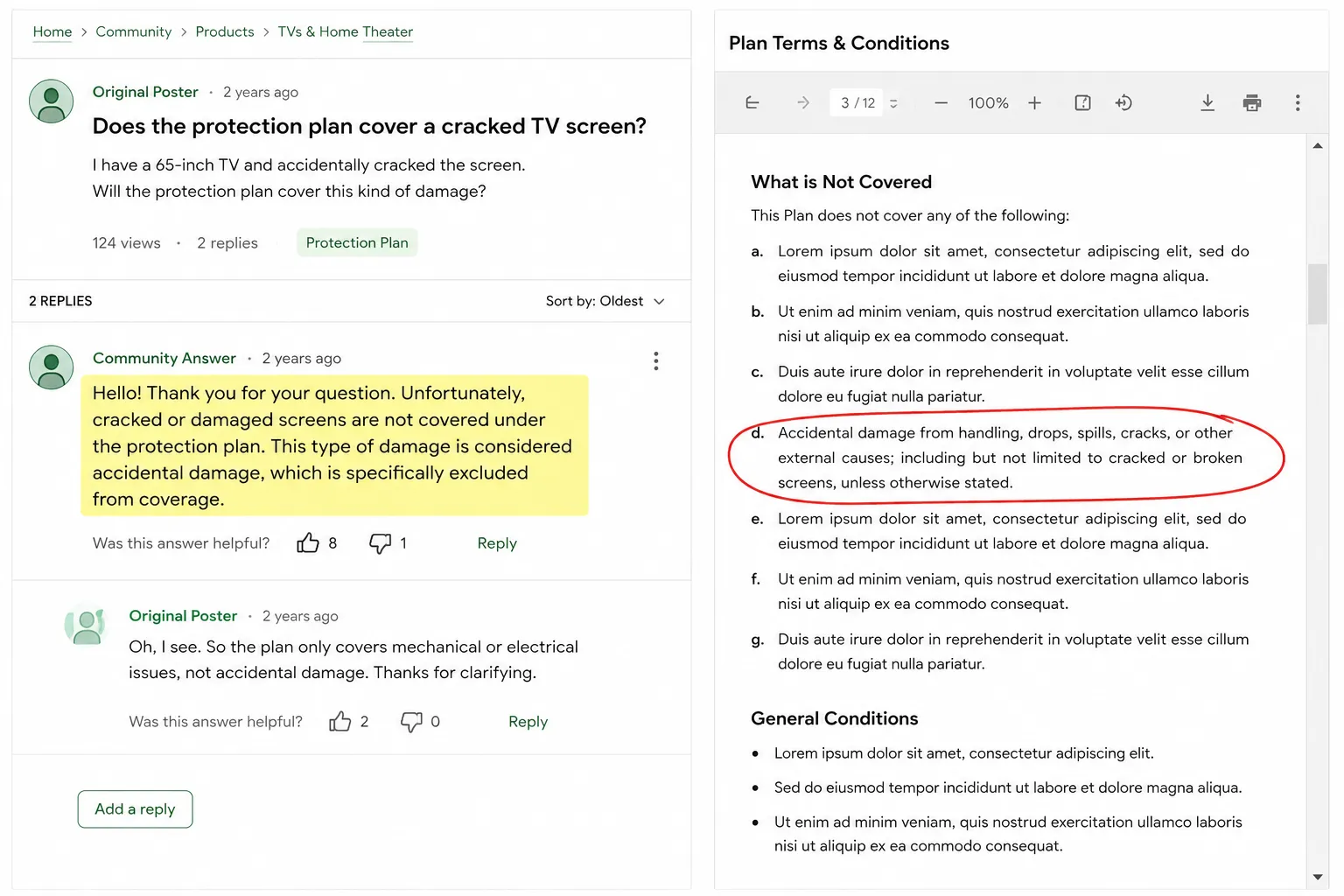Thumbs up the Community Answer reply

[307, 542]
